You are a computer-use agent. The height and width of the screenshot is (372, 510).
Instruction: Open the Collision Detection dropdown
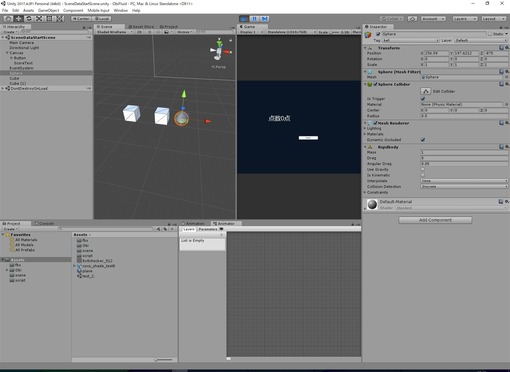(464, 187)
